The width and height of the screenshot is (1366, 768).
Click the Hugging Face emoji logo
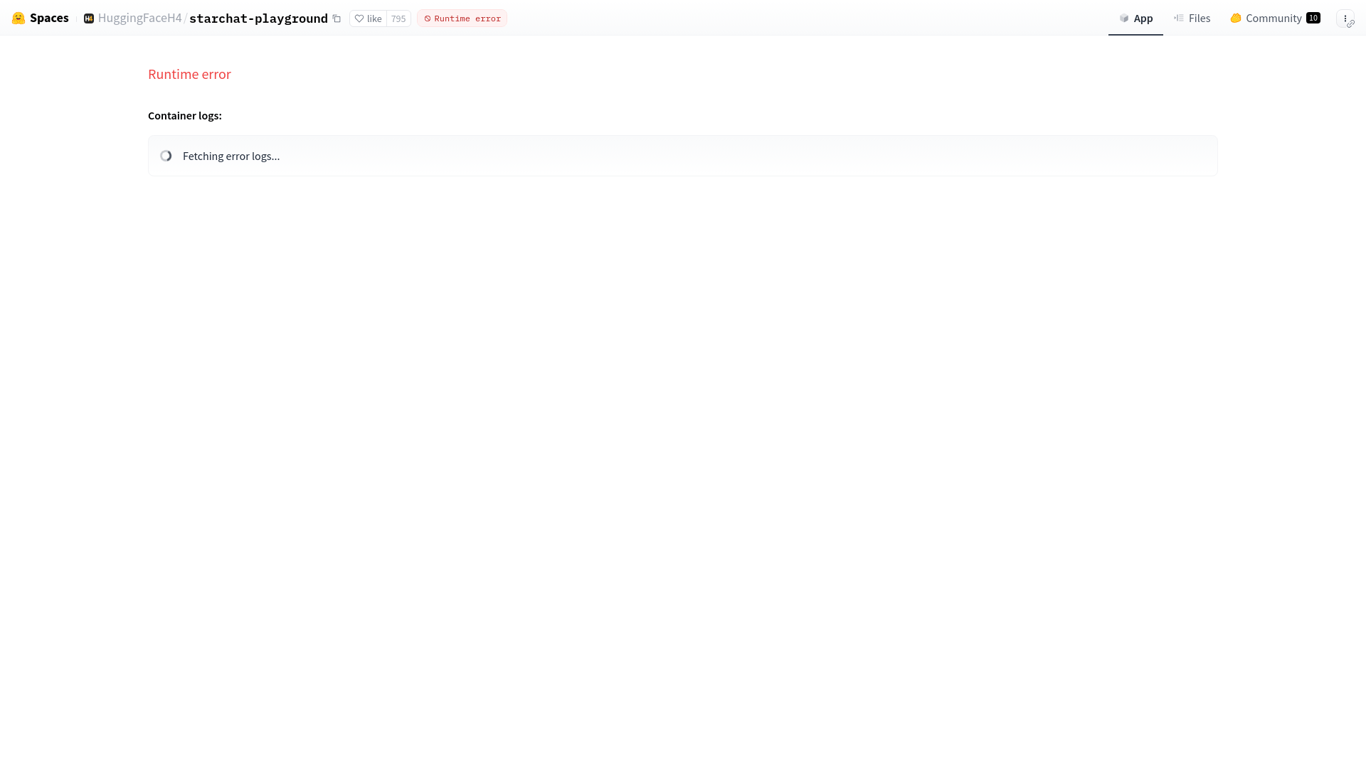pos(18,18)
